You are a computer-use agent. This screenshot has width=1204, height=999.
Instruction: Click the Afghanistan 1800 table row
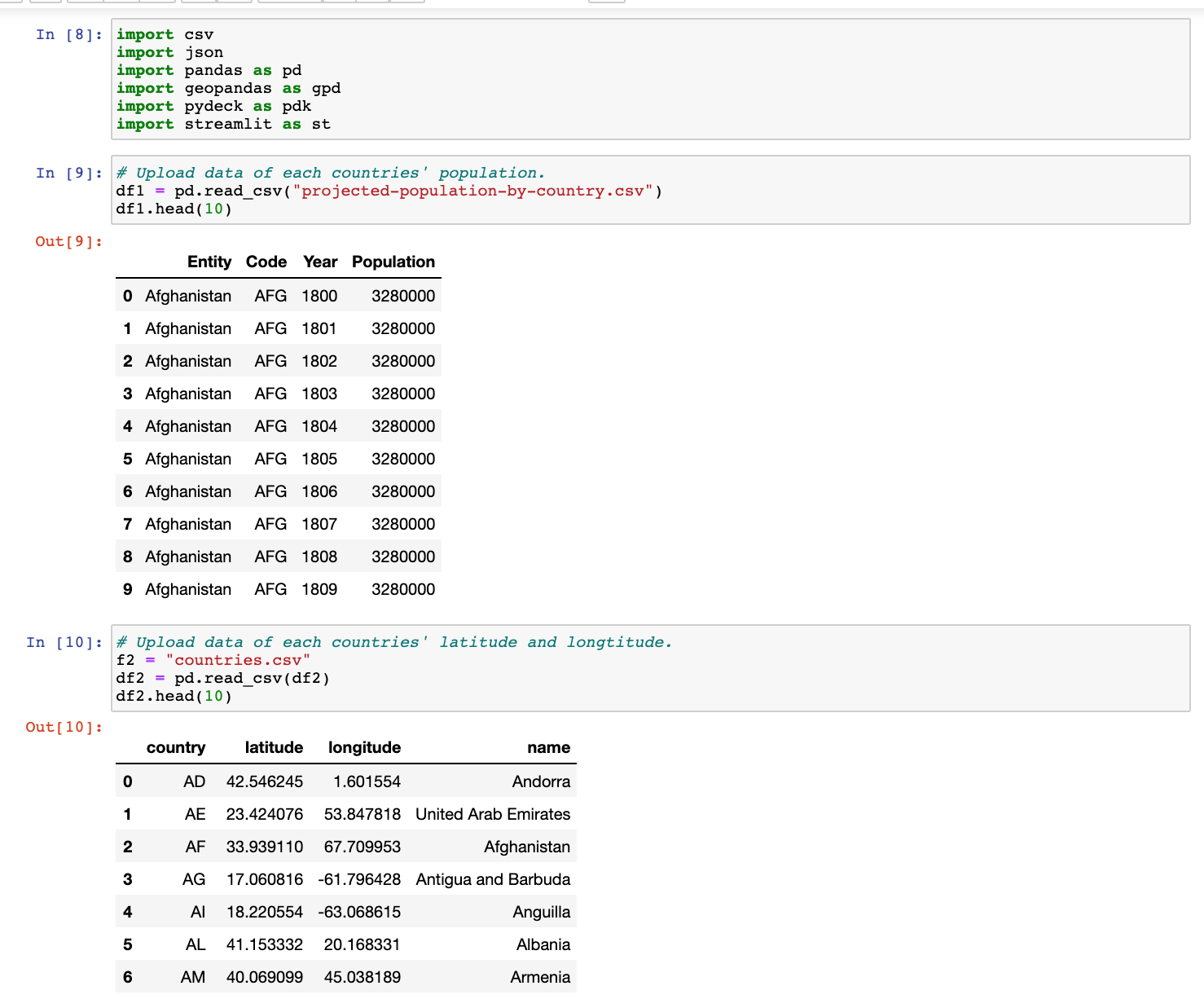pyautogui.click(x=277, y=296)
